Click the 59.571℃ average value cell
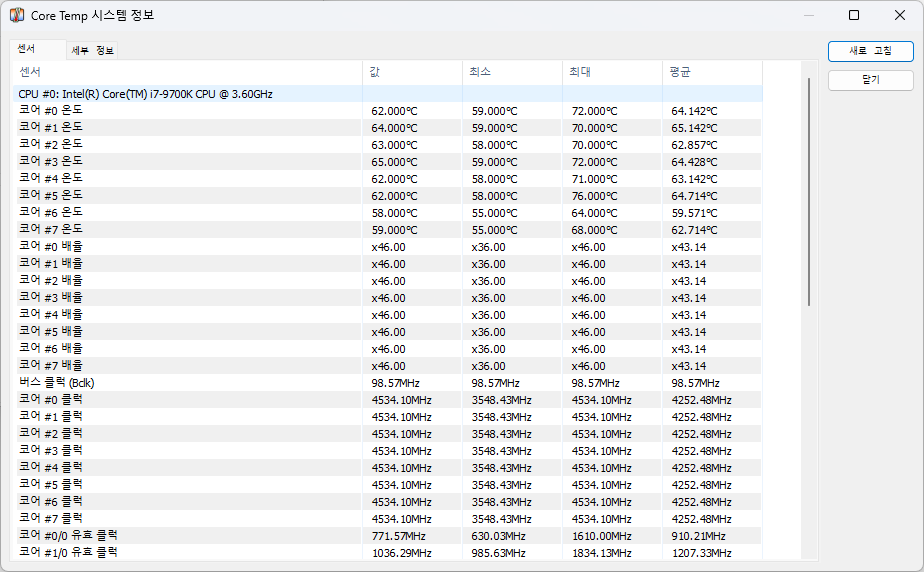This screenshot has width=924, height=572. (694, 213)
